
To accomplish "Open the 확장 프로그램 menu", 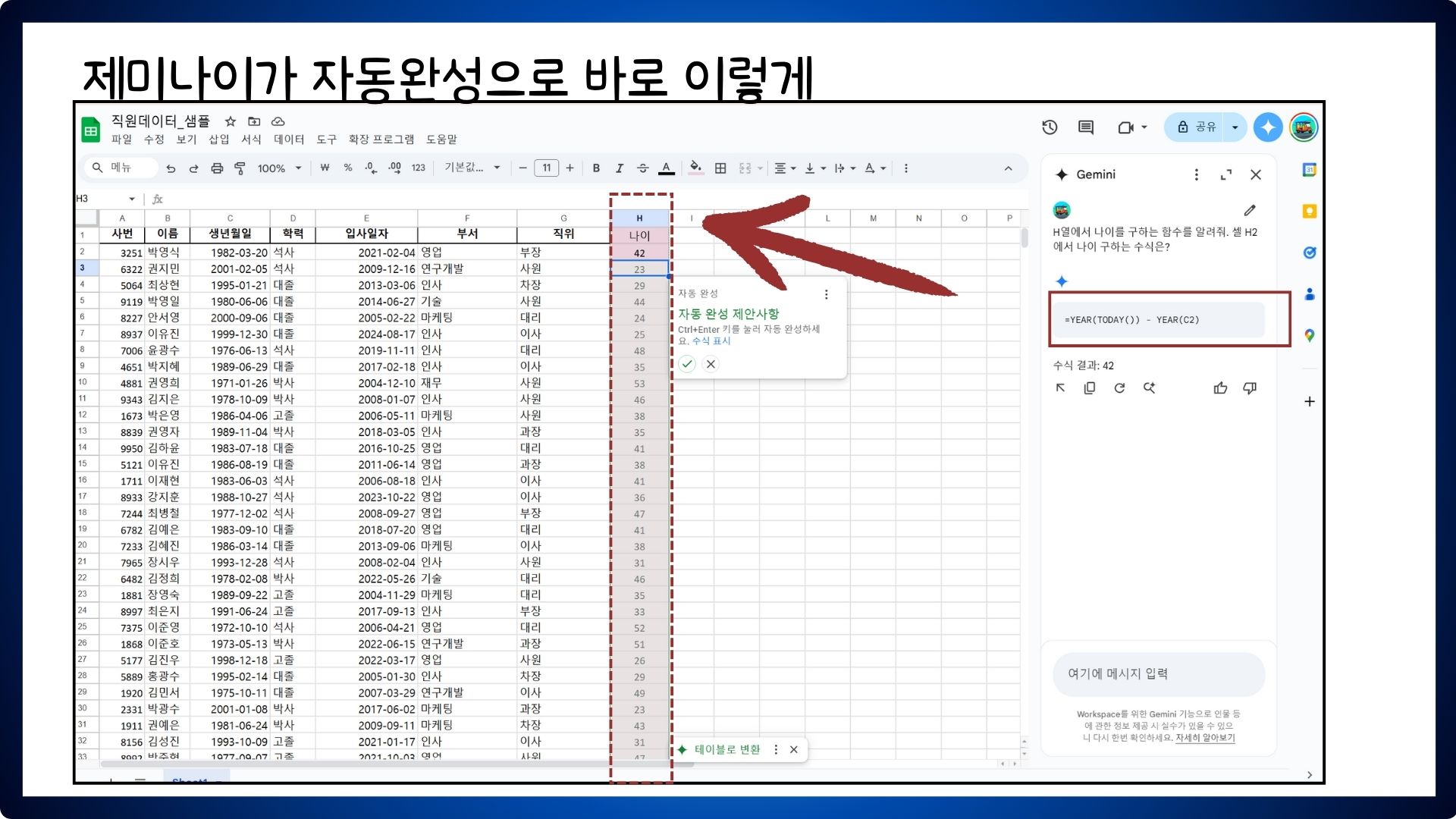I will tap(381, 140).
